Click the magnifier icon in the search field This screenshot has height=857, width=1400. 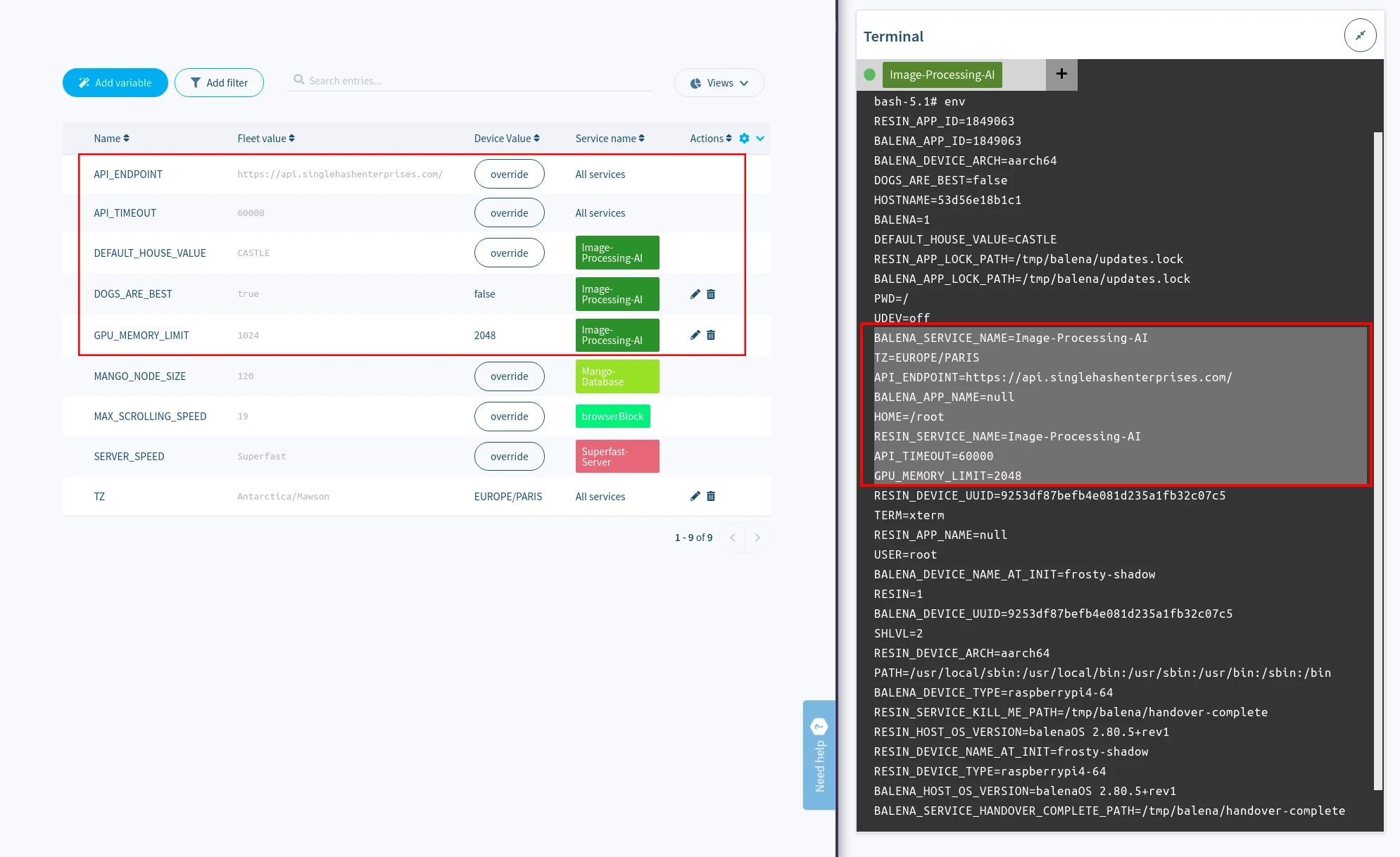click(x=300, y=80)
